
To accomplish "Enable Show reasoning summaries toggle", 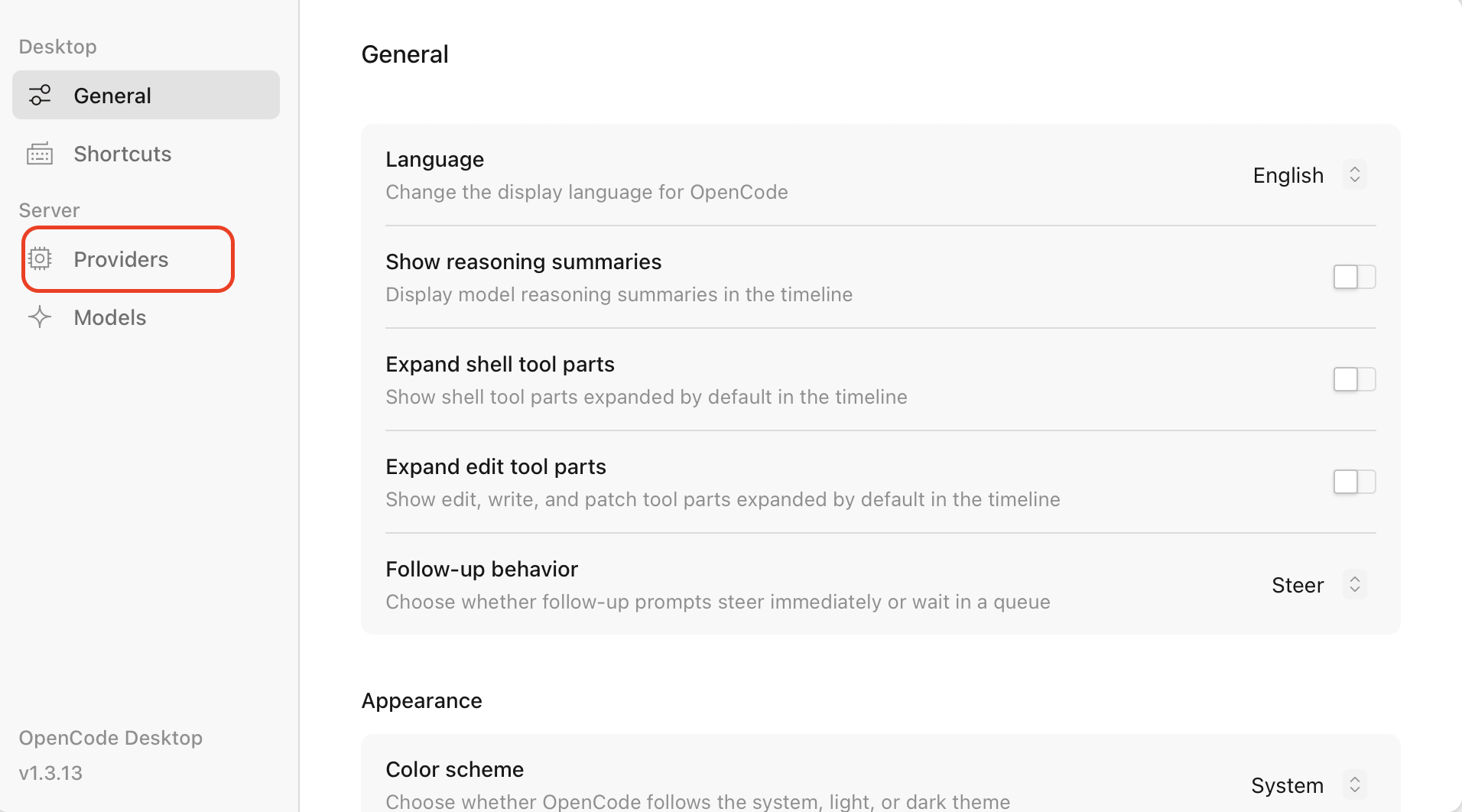I will [1353, 277].
